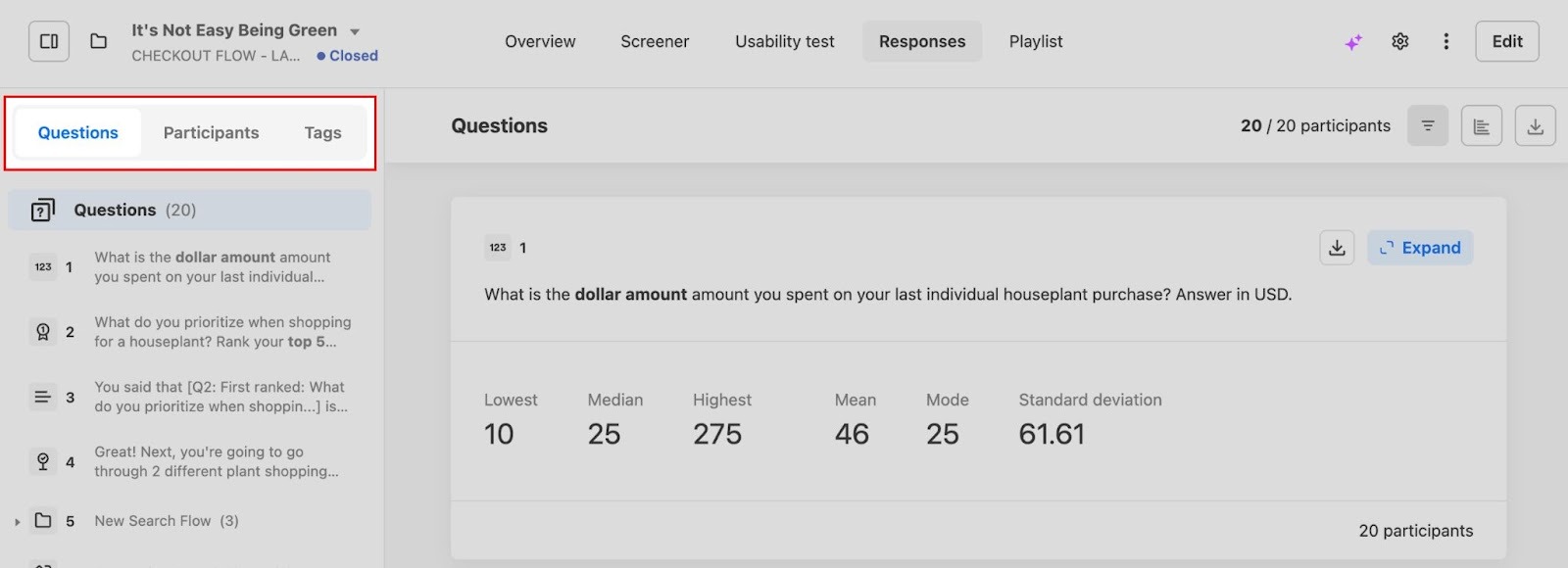
Task: Switch to the Participants tab
Action: [211, 132]
